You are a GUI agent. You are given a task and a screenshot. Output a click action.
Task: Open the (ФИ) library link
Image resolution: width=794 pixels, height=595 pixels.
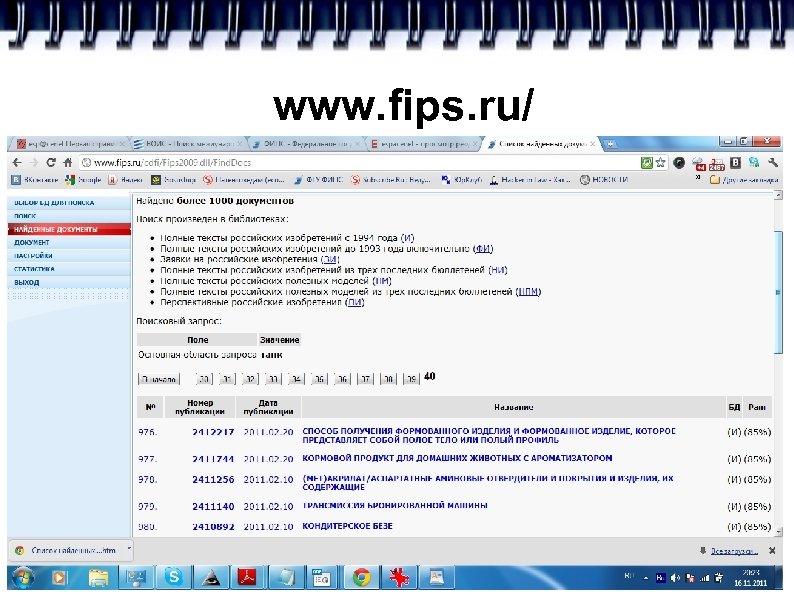pos(483,249)
